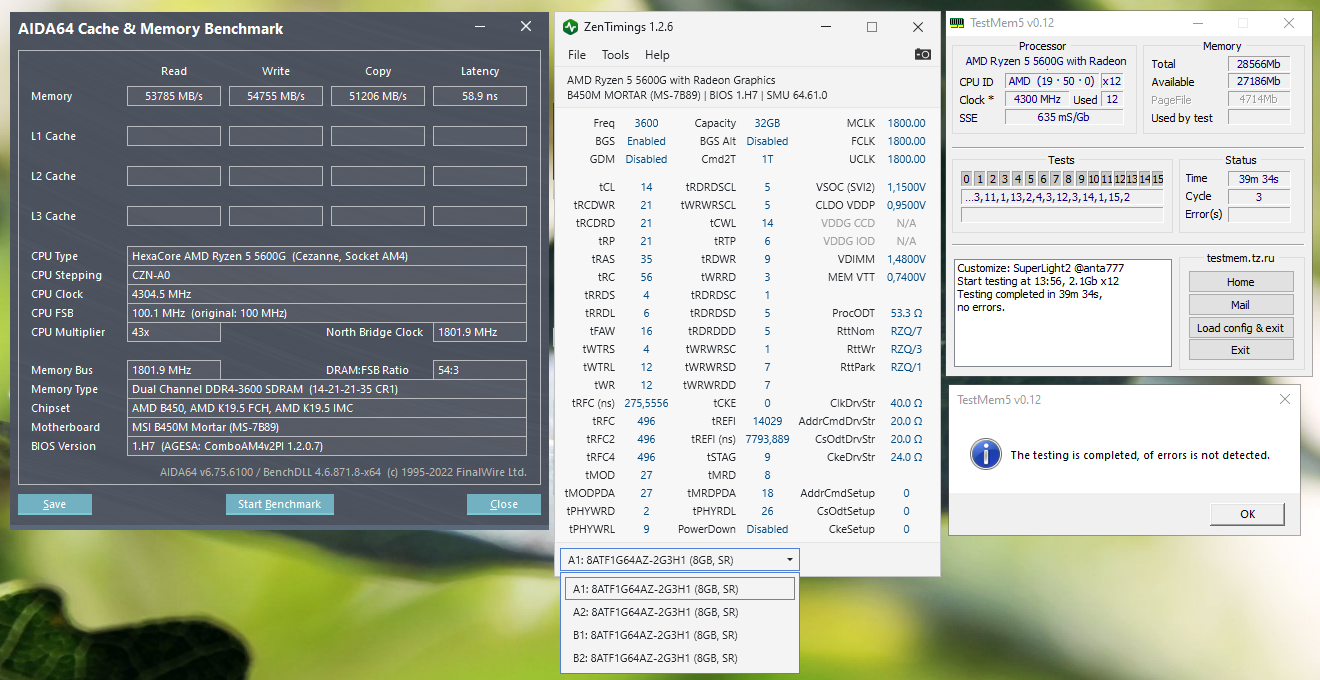Click the TestMem5 title bar icon
The height and width of the screenshot is (680, 1320).
(x=957, y=23)
